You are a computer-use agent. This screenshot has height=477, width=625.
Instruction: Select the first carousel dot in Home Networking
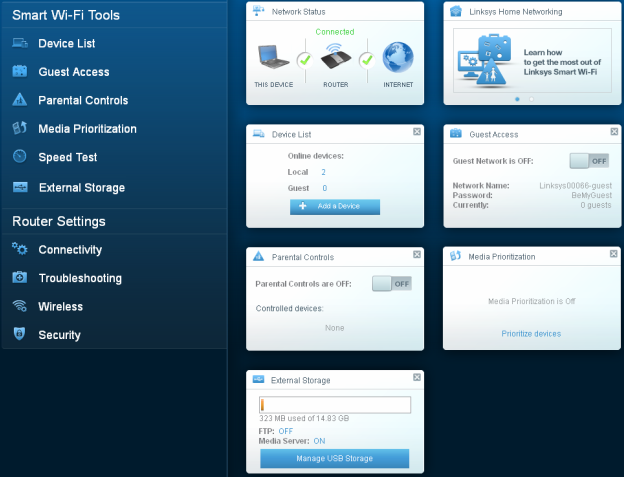tap(517, 99)
